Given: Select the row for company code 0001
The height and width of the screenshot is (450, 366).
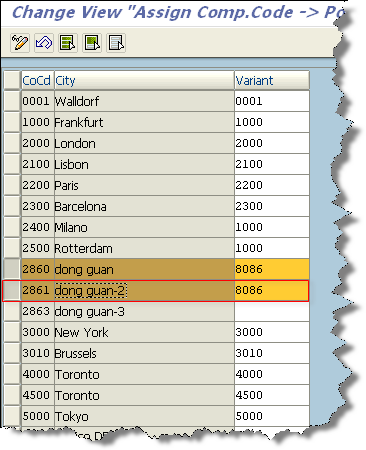Looking at the screenshot, I should coord(12,101).
